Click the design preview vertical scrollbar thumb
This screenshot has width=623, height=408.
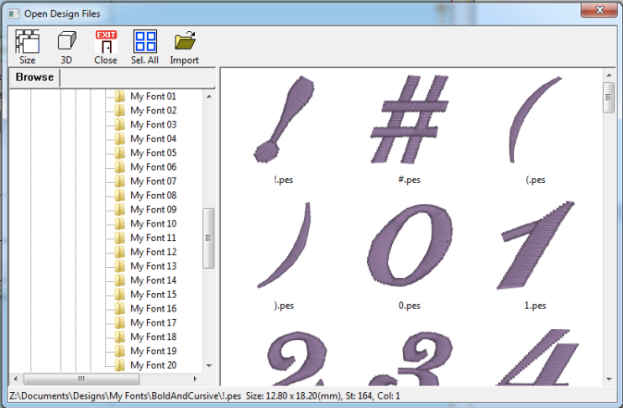pyautogui.click(x=607, y=99)
